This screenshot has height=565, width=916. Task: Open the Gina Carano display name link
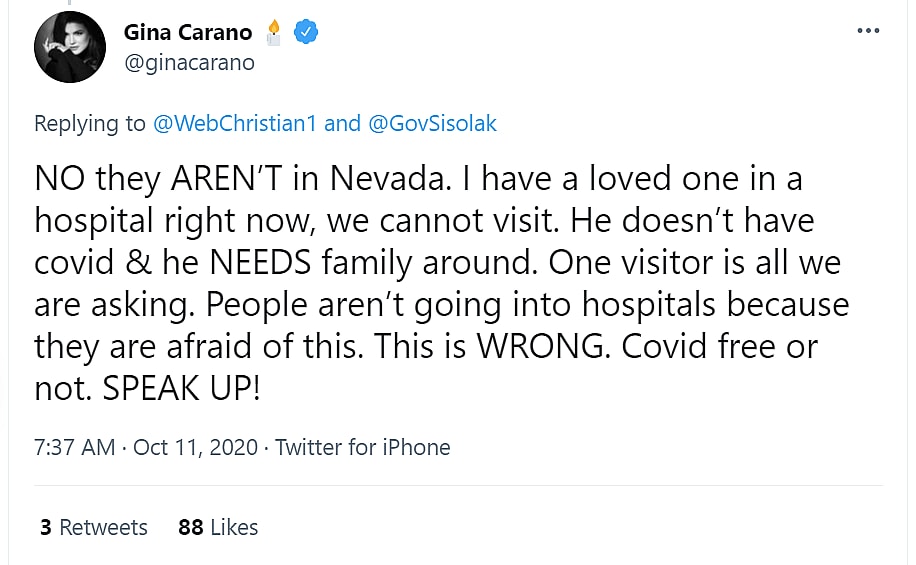(188, 33)
